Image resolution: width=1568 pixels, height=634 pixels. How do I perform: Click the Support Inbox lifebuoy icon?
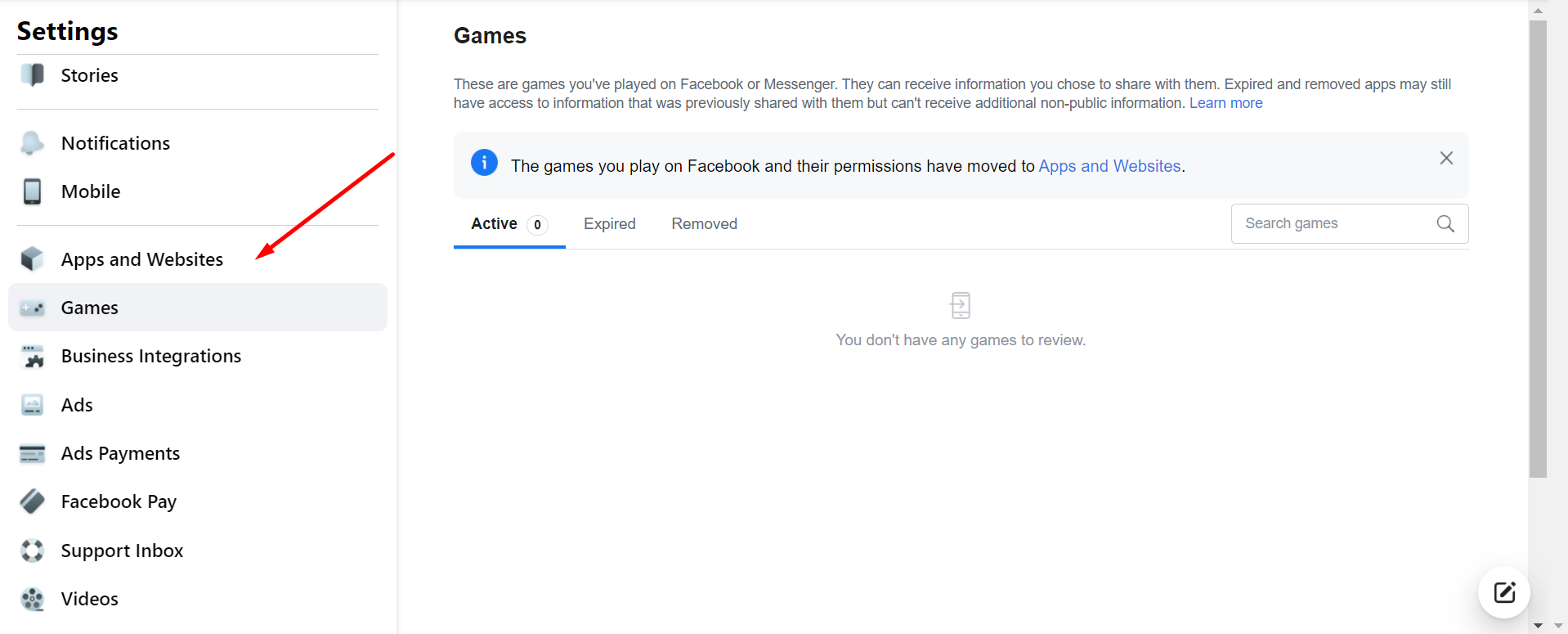[x=33, y=551]
